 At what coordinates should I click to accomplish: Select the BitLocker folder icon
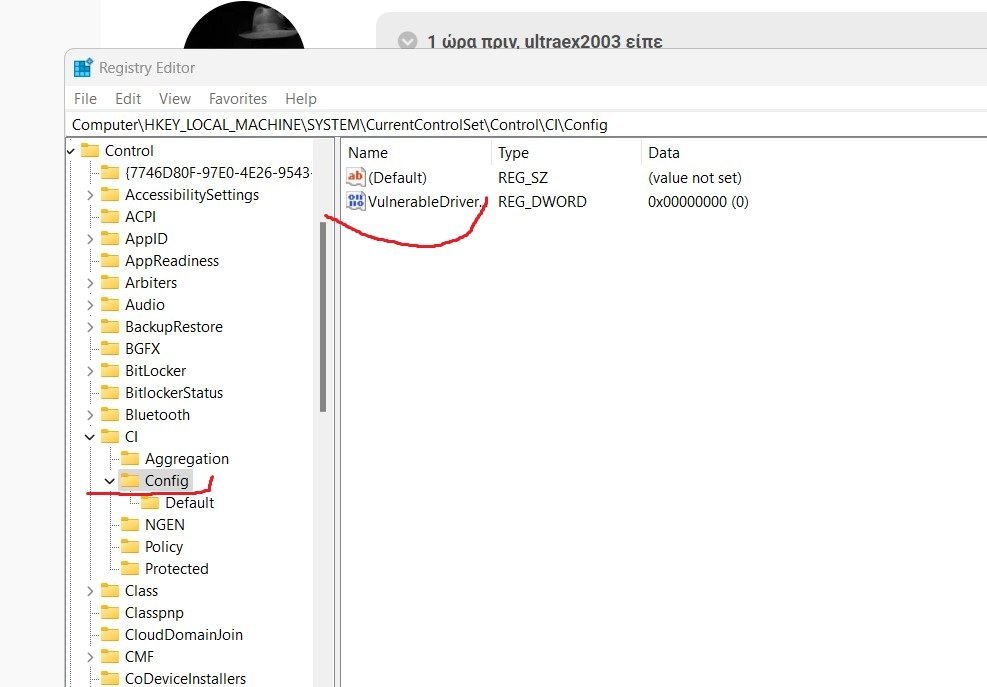click(x=110, y=371)
